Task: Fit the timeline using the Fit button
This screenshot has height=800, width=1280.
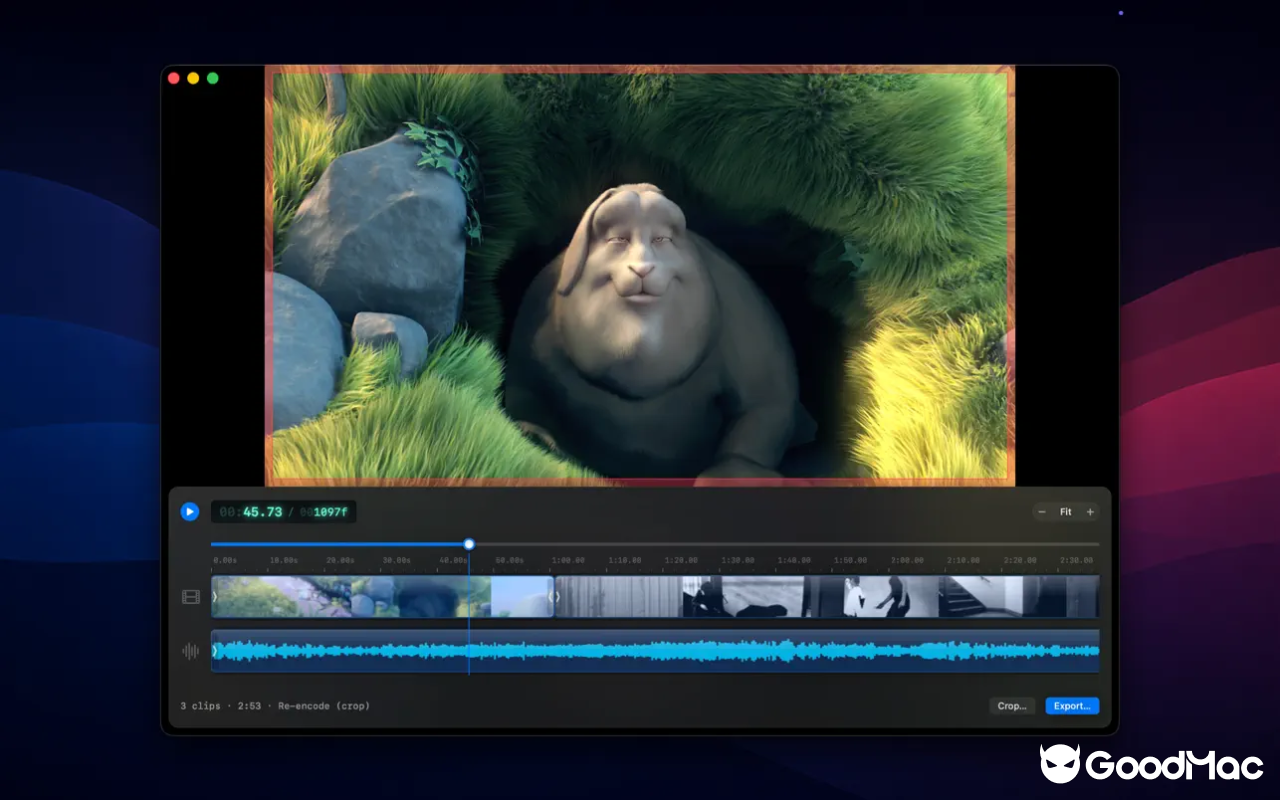Action: (x=1066, y=512)
